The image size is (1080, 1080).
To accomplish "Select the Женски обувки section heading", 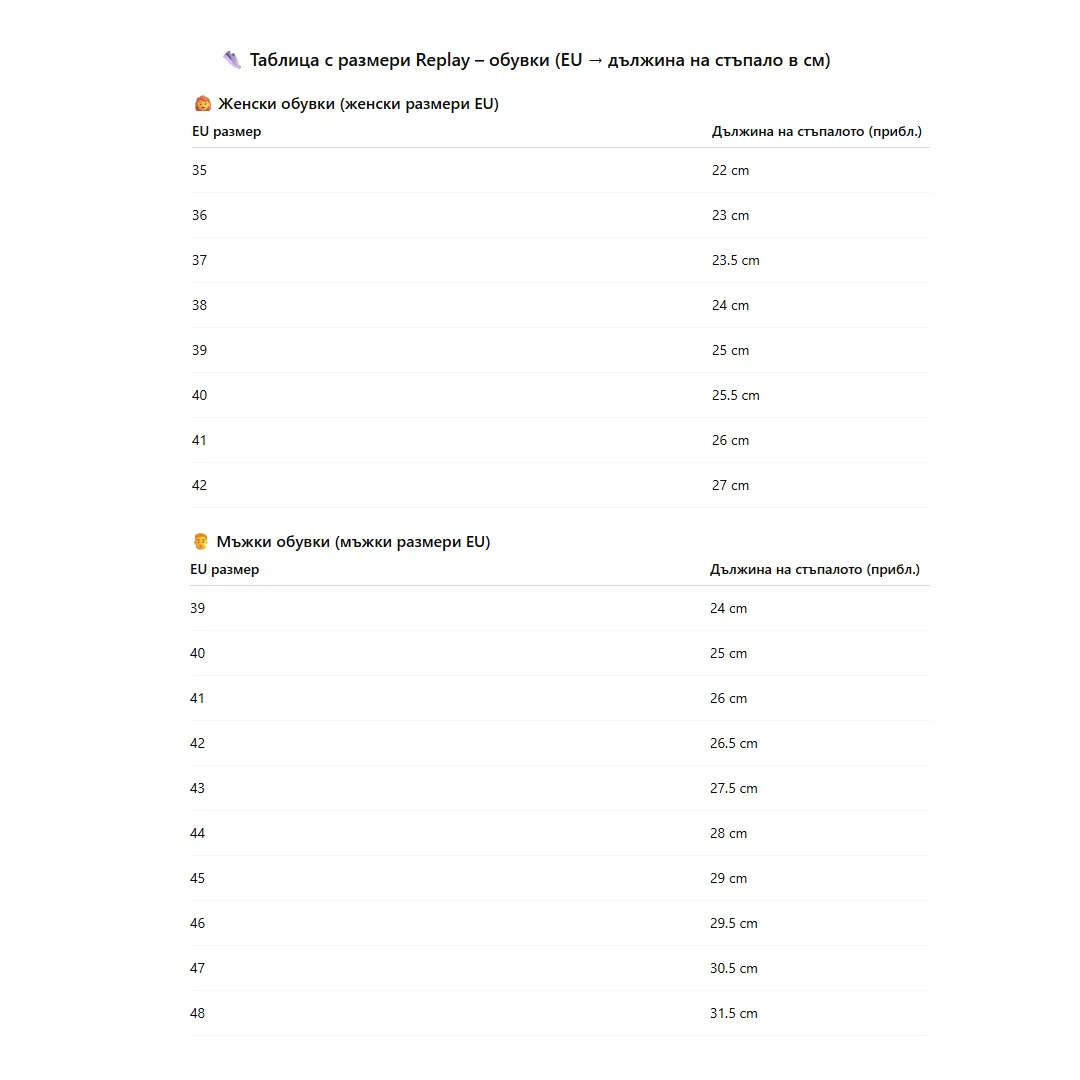I will [x=358, y=104].
